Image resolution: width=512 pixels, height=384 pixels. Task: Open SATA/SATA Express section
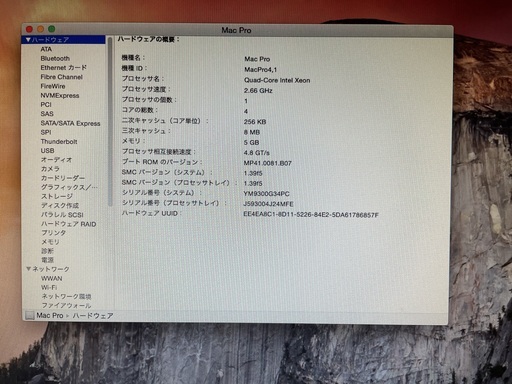point(70,123)
